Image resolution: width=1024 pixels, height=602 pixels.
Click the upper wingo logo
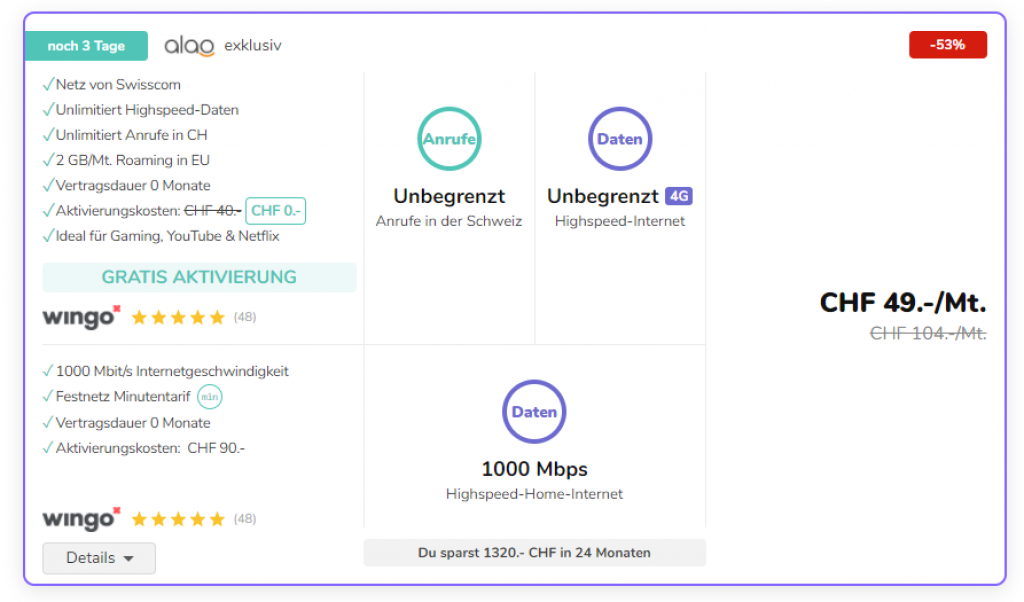pos(81,317)
